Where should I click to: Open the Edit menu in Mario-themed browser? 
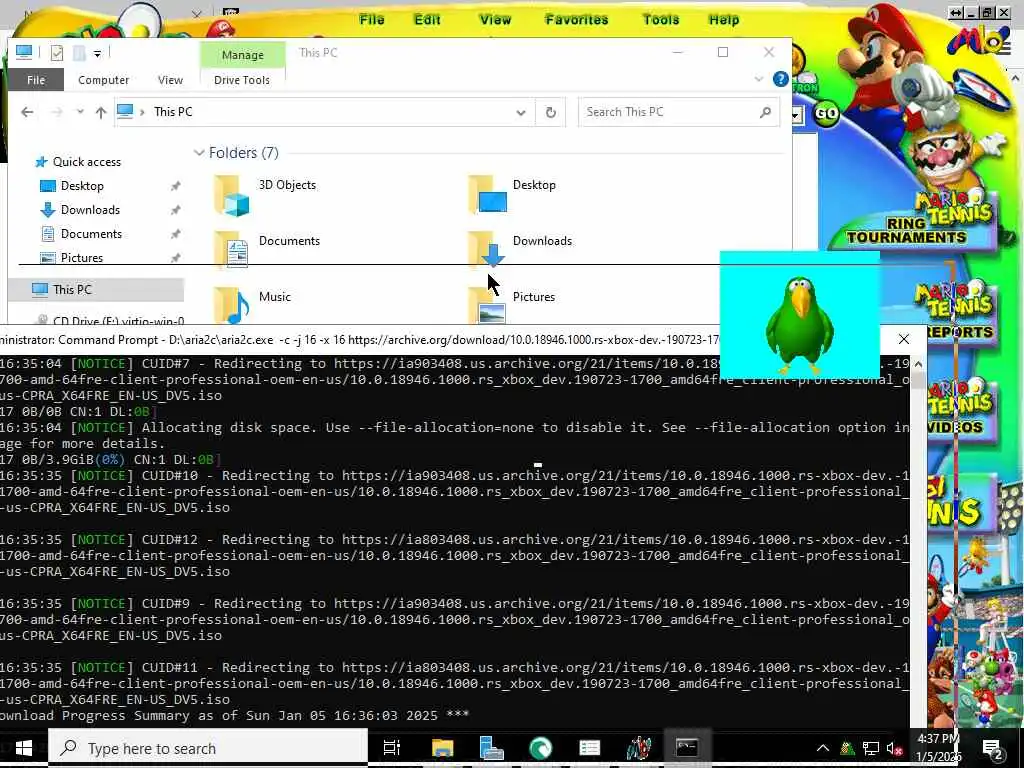point(427,20)
